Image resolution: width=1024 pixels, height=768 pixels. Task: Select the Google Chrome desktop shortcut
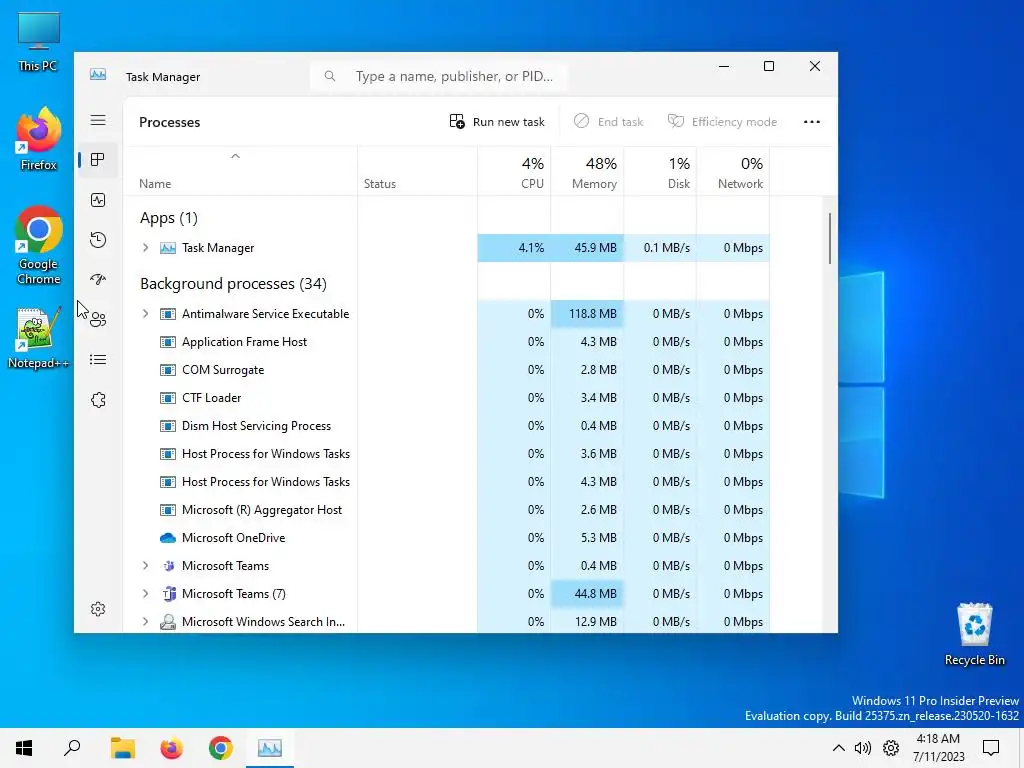pyautogui.click(x=38, y=246)
